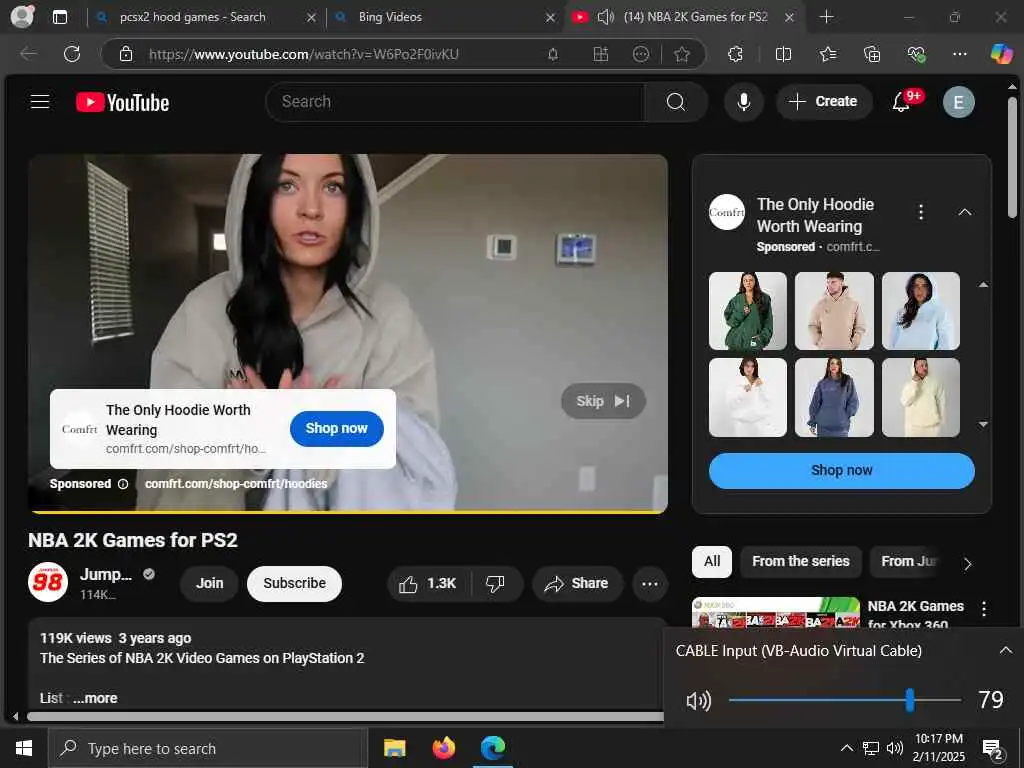Image resolution: width=1024 pixels, height=768 pixels.
Task: Like the video with thumbs up
Action: point(428,584)
